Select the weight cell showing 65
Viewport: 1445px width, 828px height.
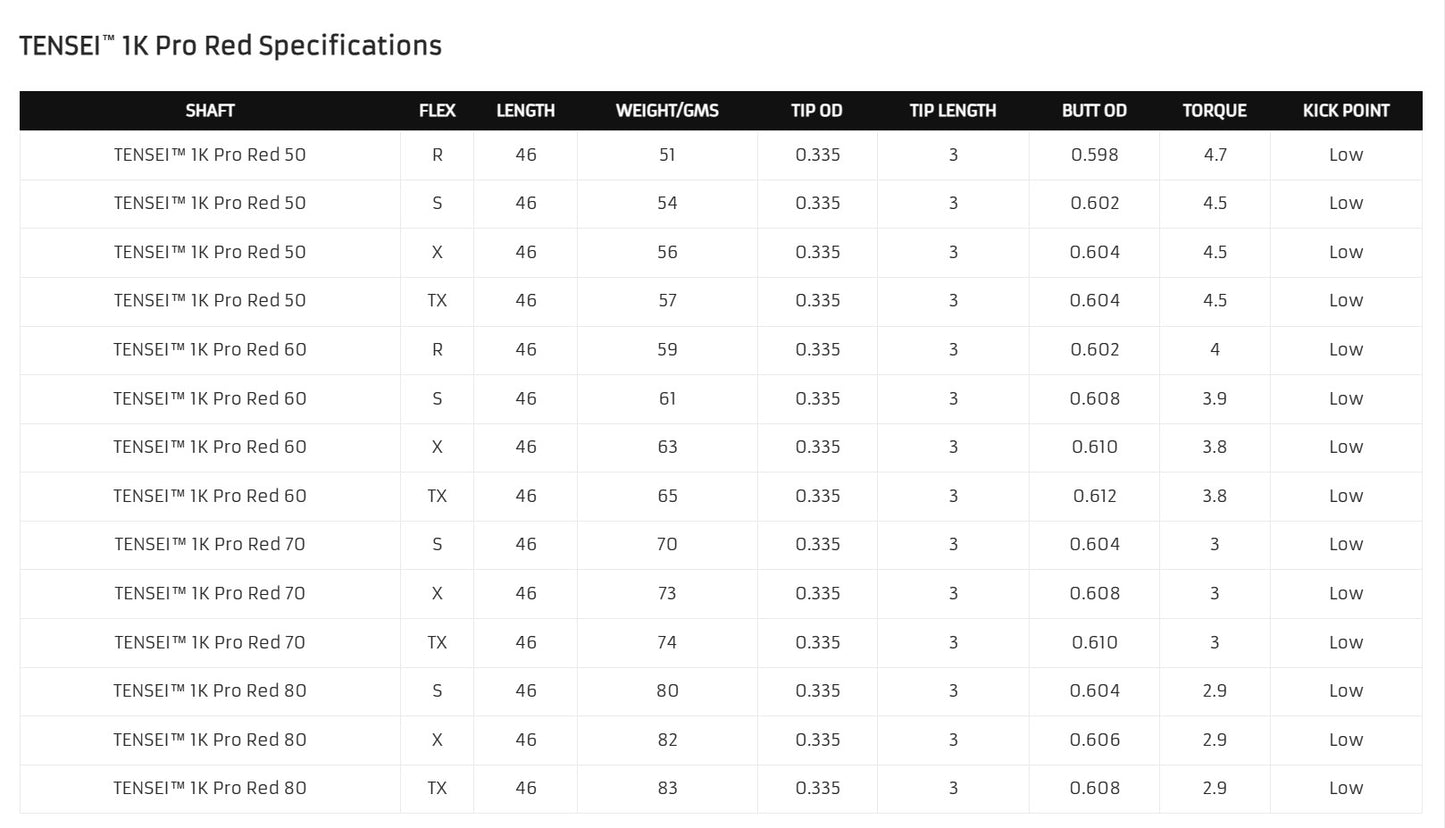[x=667, y=496]
